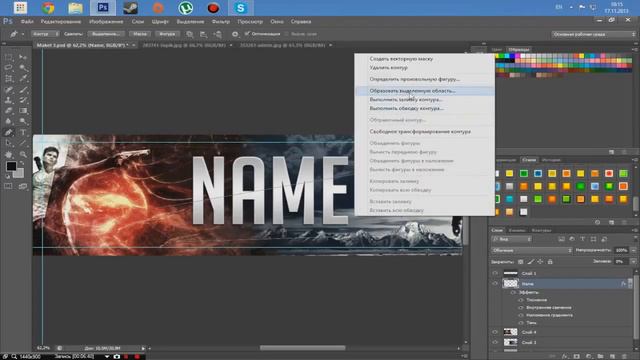Select the Hand tool
Image resolution: width=640 pixels, height=360 pixels.
click(9, 154)
